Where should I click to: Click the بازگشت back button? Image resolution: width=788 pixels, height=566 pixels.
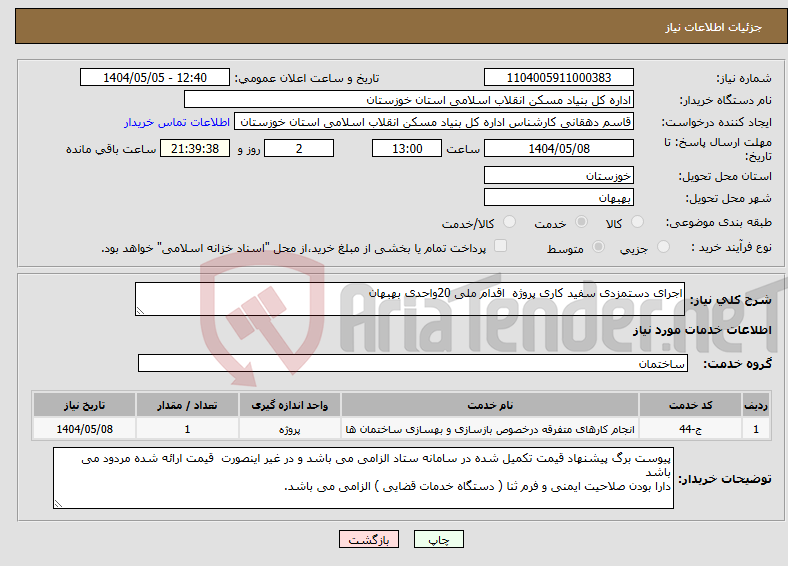[369, 539]
